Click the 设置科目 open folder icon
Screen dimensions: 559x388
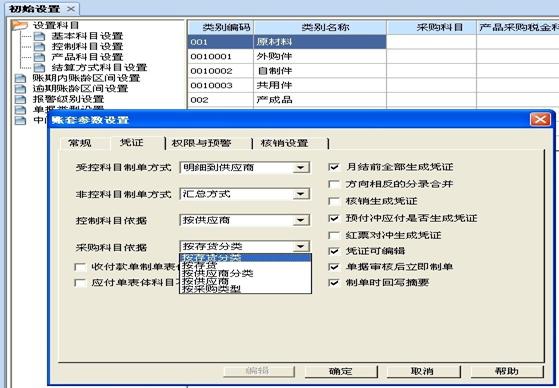pos(19,25)
